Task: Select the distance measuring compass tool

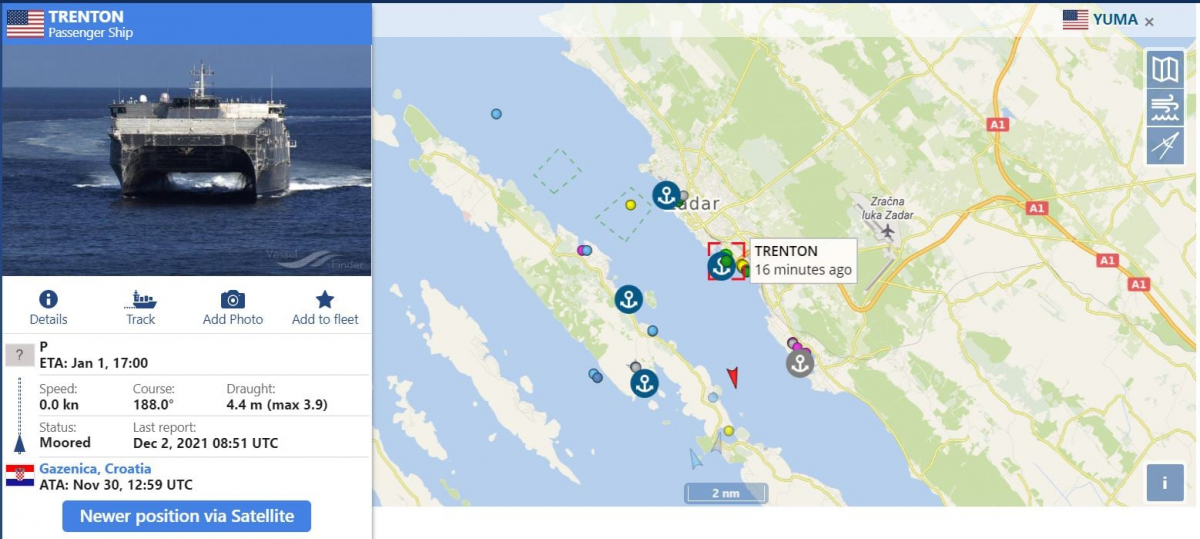Action: click(1165, 146)
